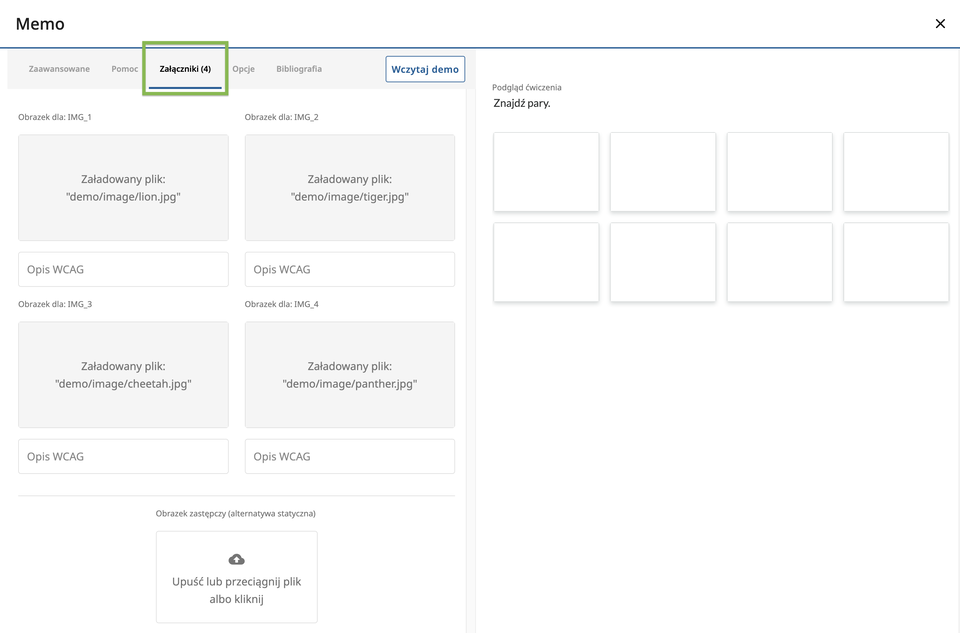Image resolution: width=960 pixels, height=633 pixels.
Task: Click the loaded lion.jpg file area
Action: tap(123, 188)
